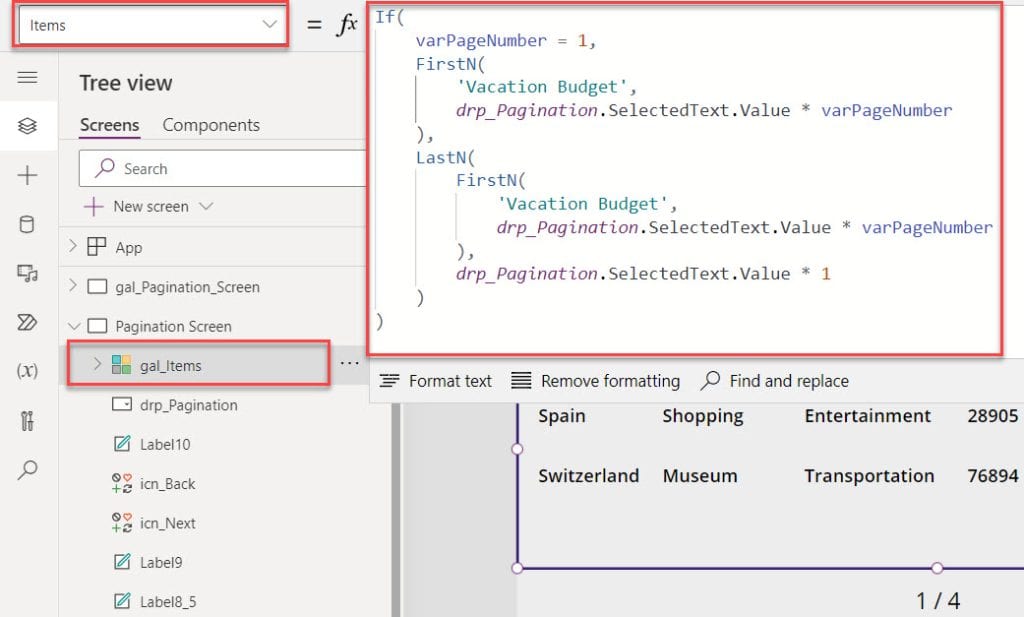Click the 1 / 4 page indicator

[938, 601]
